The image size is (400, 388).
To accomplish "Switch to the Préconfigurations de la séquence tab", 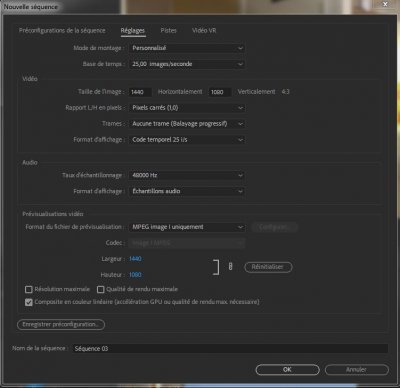I will 62,30.
